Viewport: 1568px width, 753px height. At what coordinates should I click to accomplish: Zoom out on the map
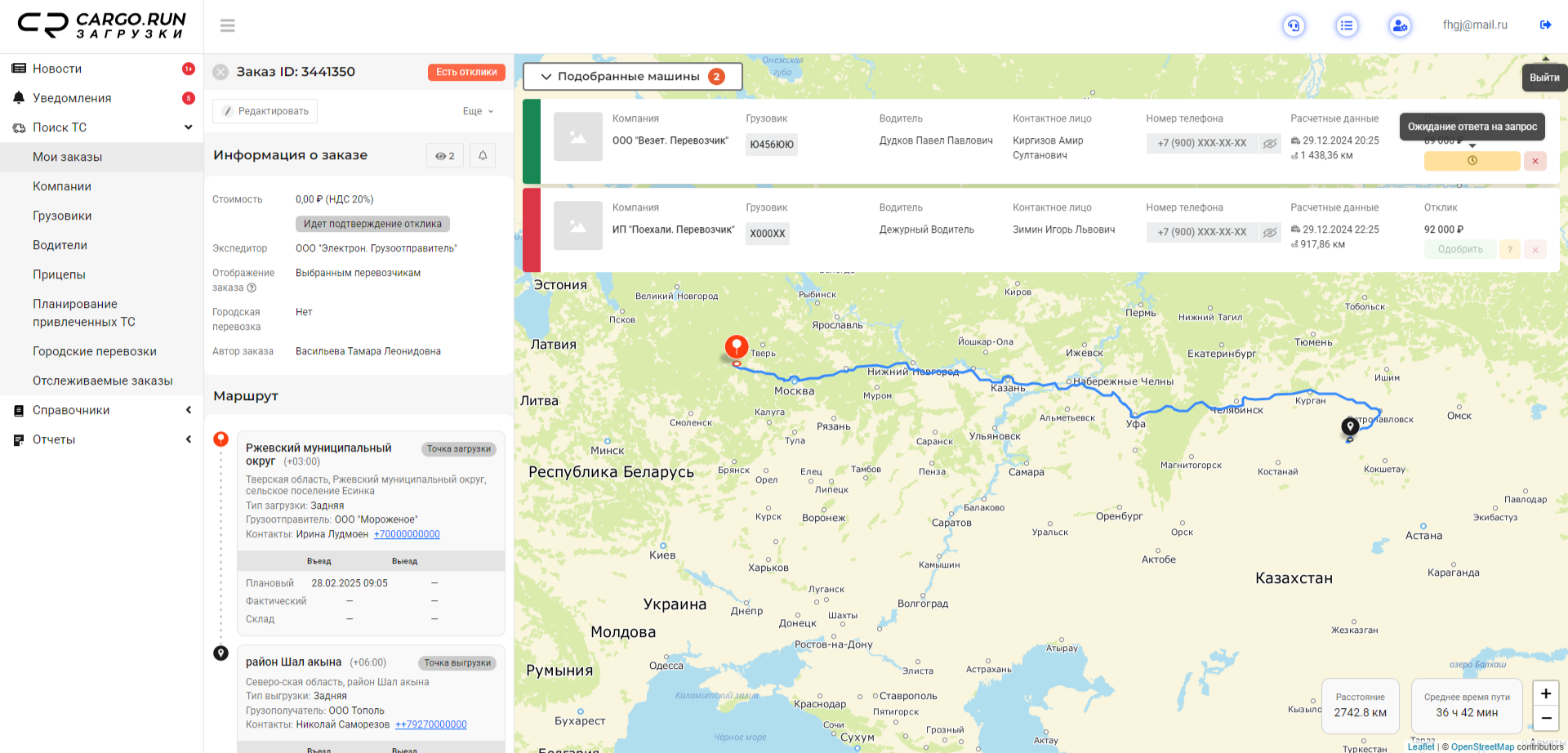click(1546, 718)
